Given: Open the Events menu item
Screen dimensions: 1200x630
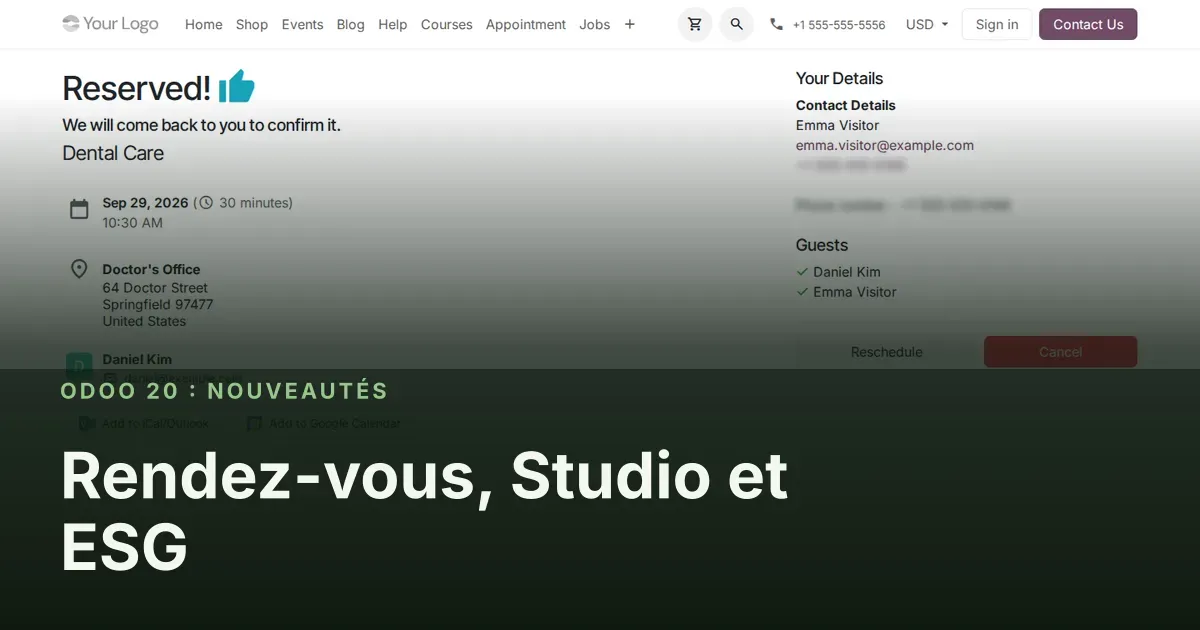Looking at the screenshot, I should coord(302,24).
